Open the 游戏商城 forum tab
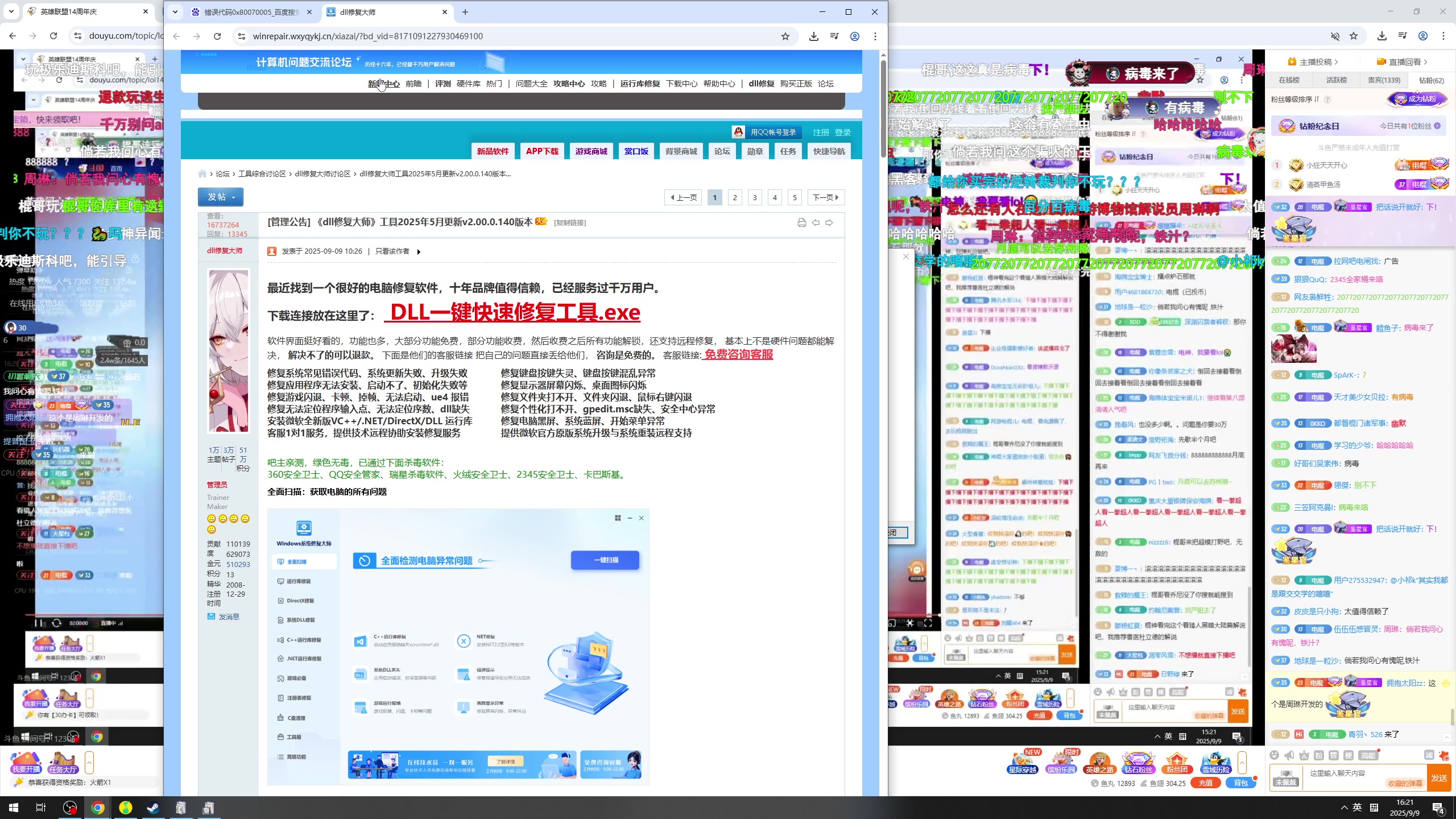Screen dimensions: 1456x819 click(x=591, y=151)
